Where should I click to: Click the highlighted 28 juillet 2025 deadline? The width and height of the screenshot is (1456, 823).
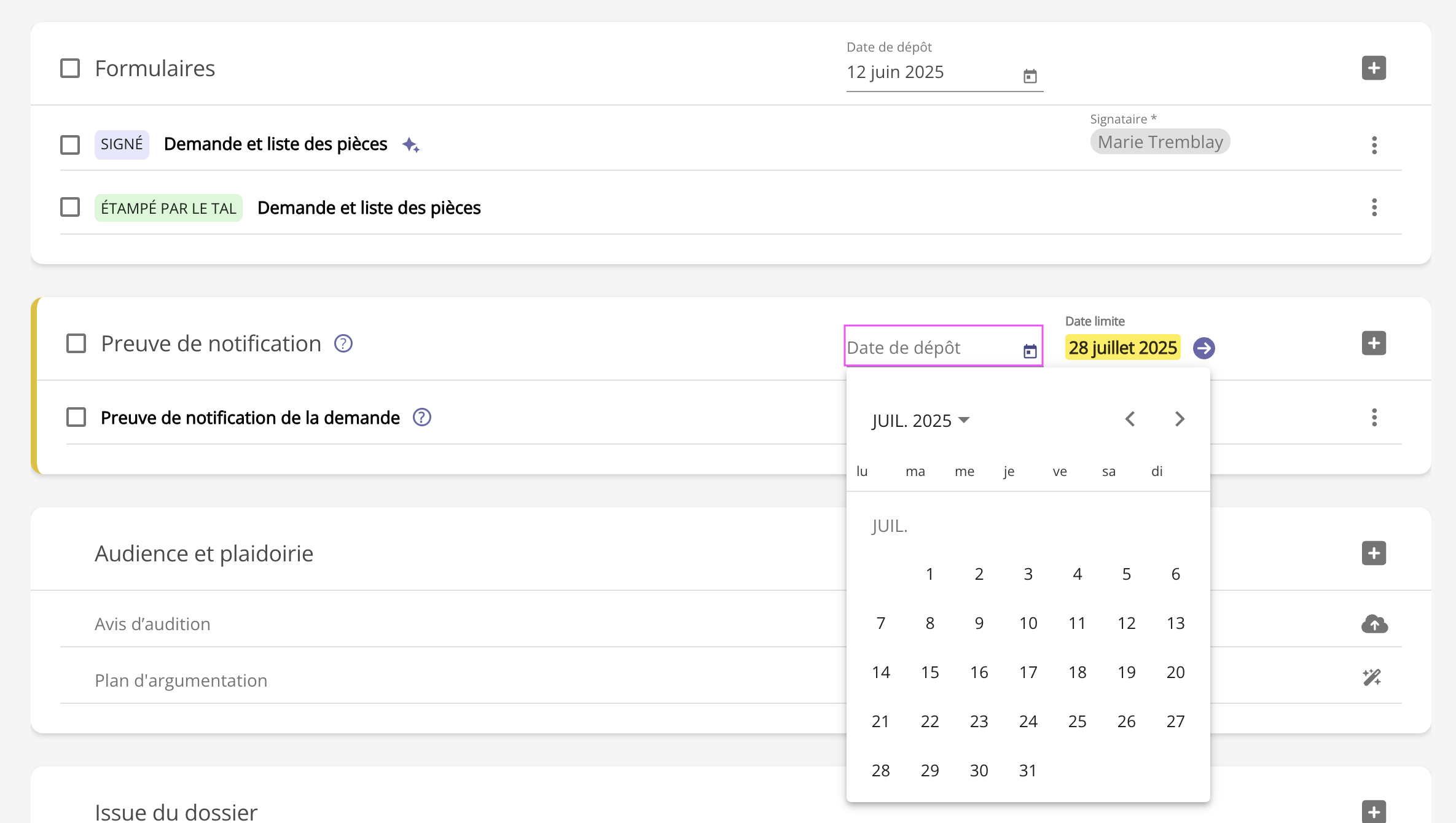pyautogui.click(x=1122, y=348)
